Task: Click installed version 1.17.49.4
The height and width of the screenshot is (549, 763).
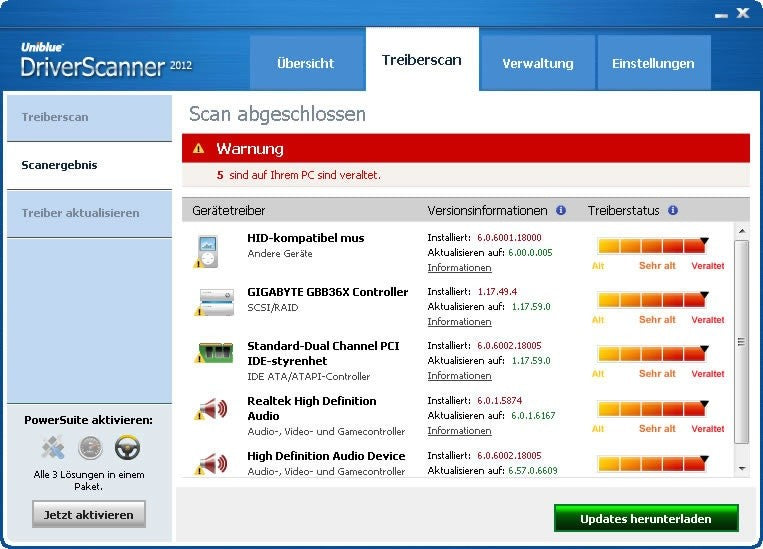Action: coord(497,292)
